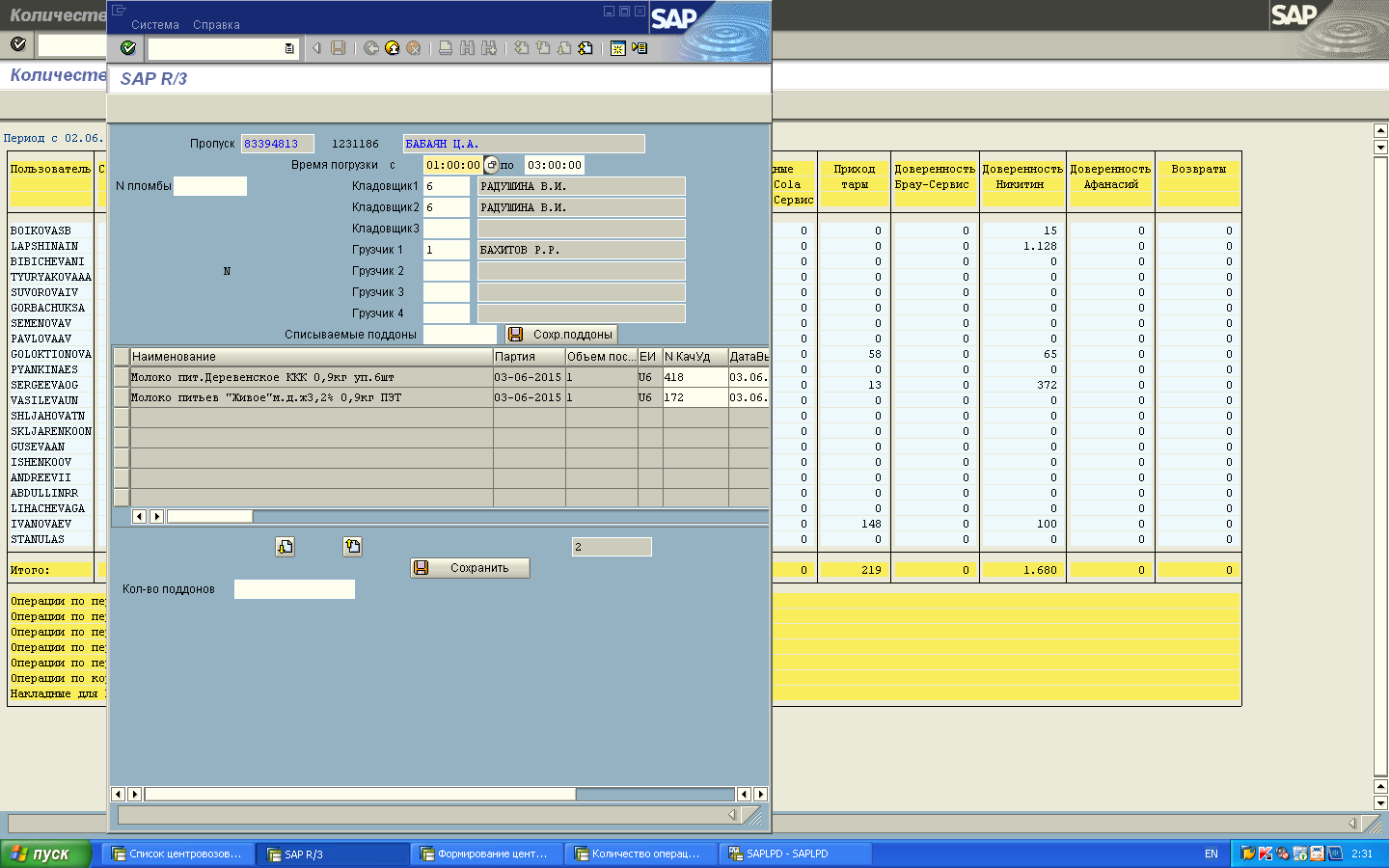Viewport: 1389px width, 868px height.
Task: Open time picker next to 01:00:00 field
Action: (492, 165)
